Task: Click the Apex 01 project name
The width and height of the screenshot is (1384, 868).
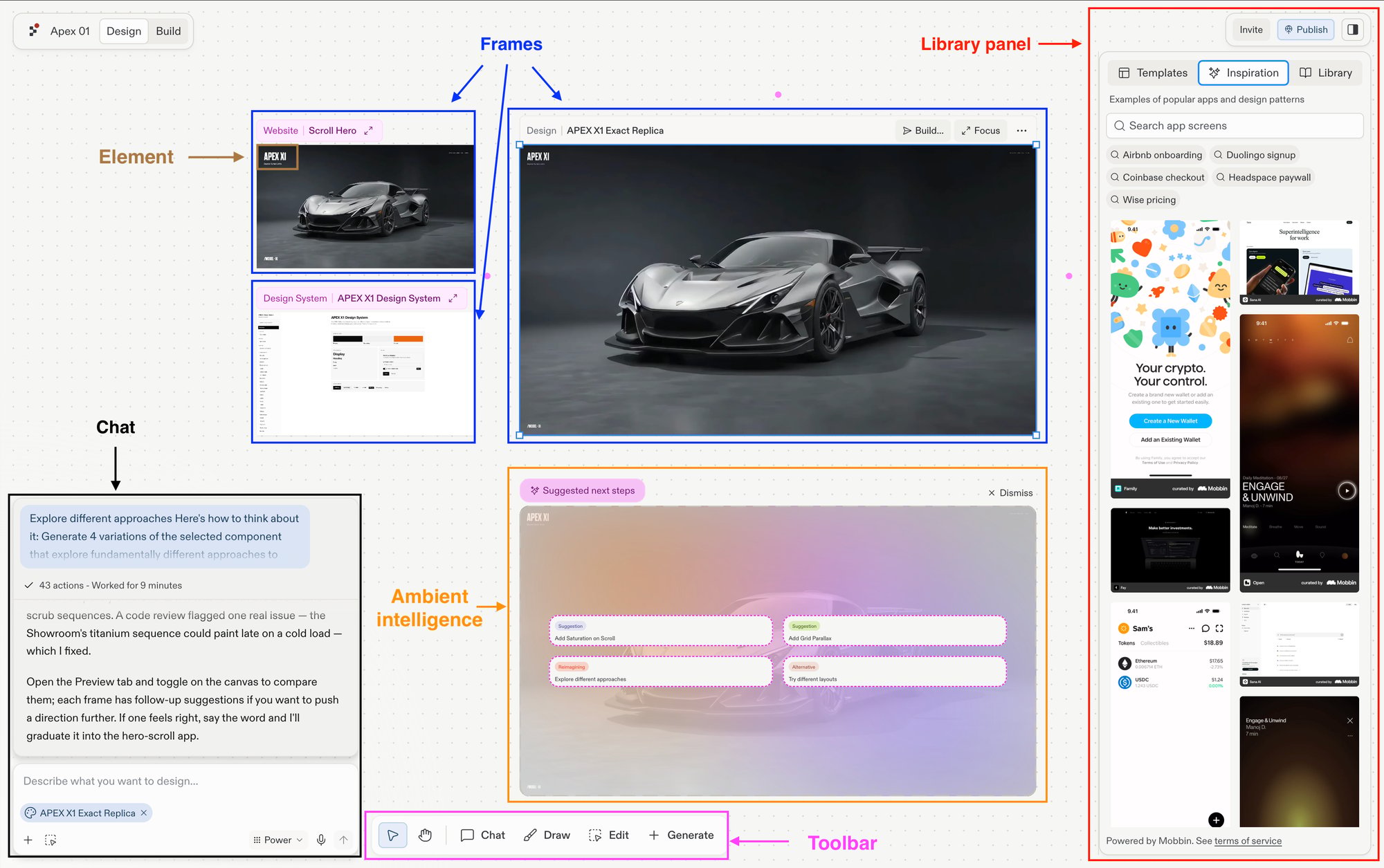Action: point(70,31)
